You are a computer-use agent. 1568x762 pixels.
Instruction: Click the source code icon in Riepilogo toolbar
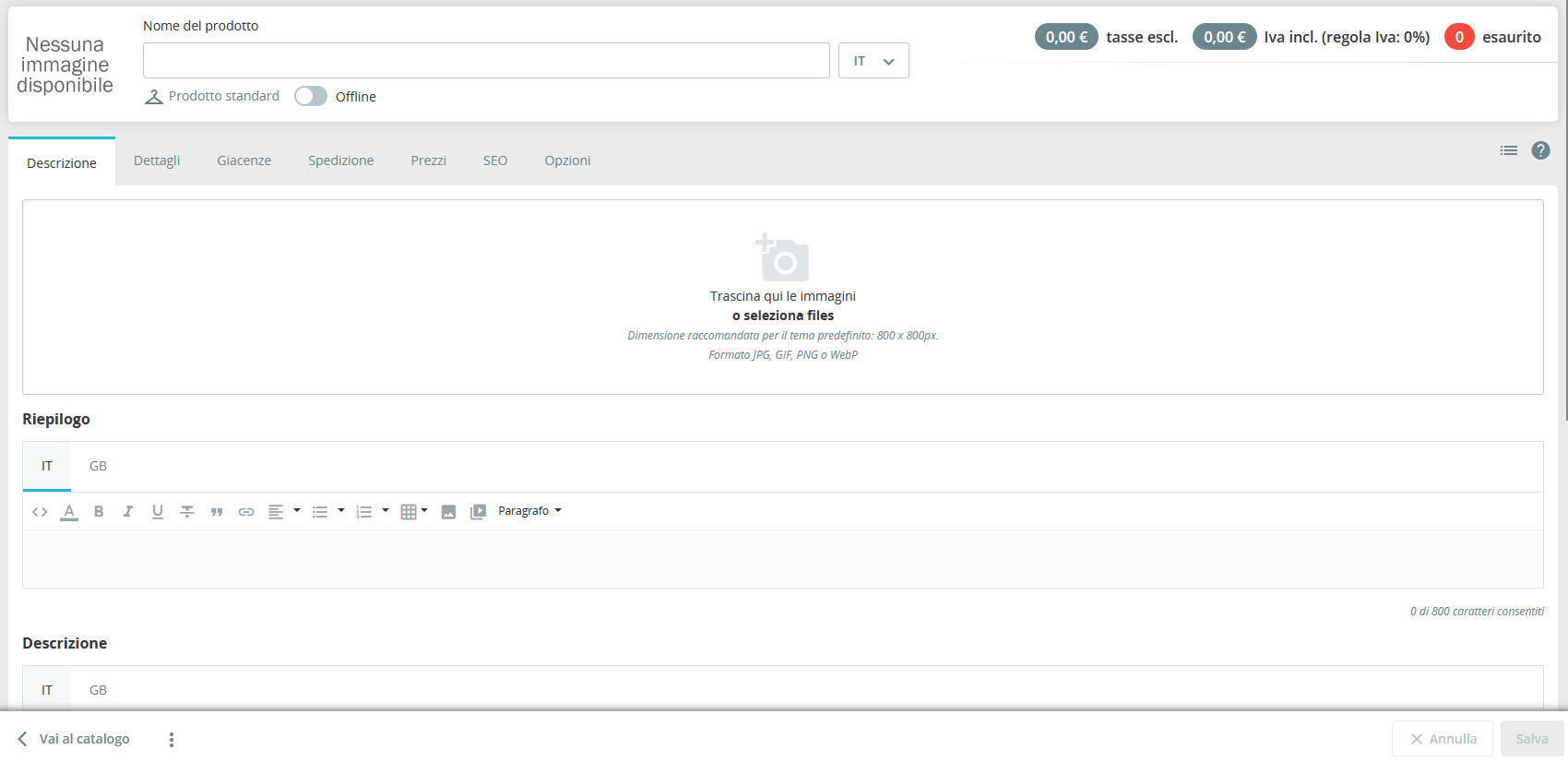tap(40, 511)
